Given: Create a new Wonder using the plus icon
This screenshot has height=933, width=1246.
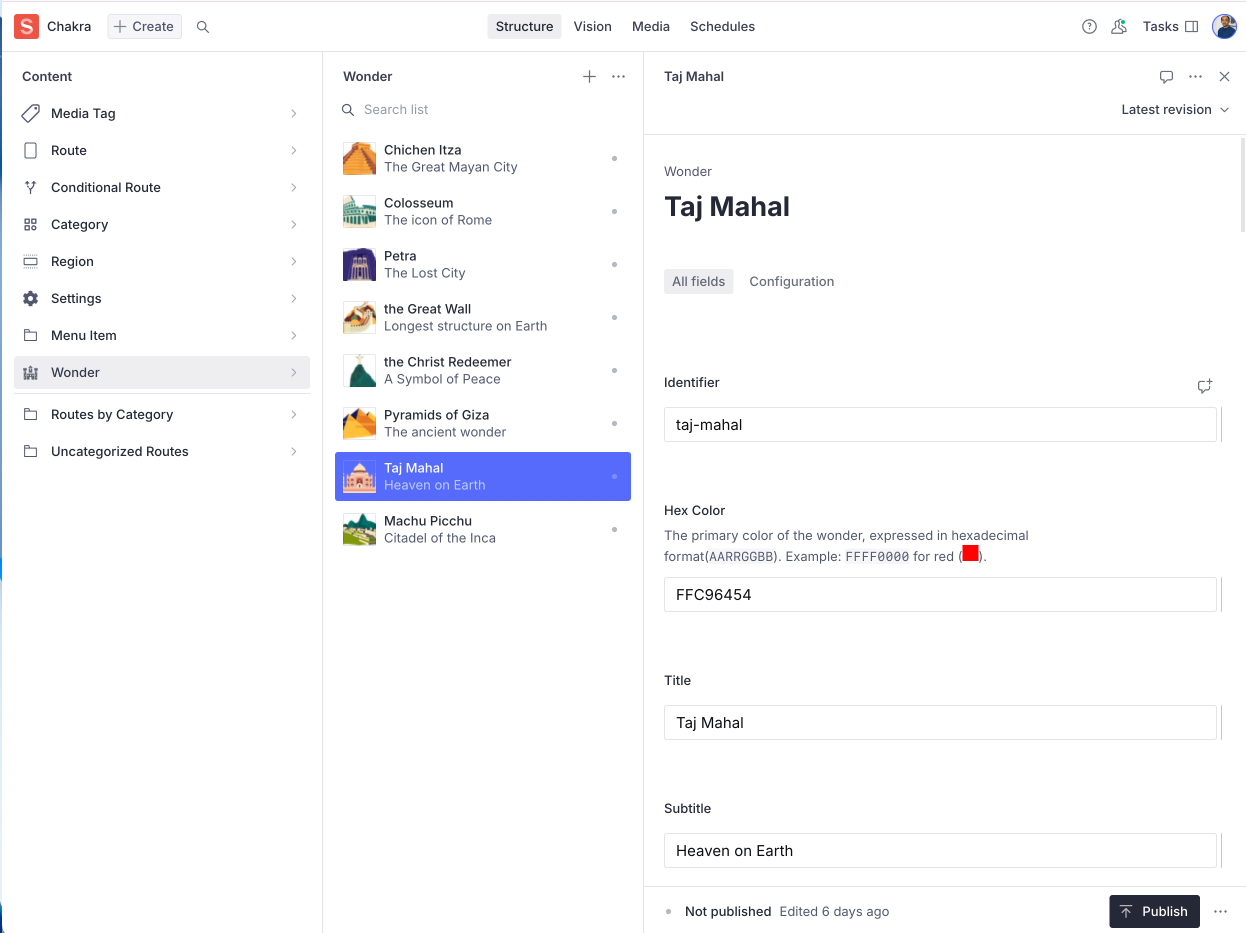Looking at the screenshot, I should tap(589, 76).
